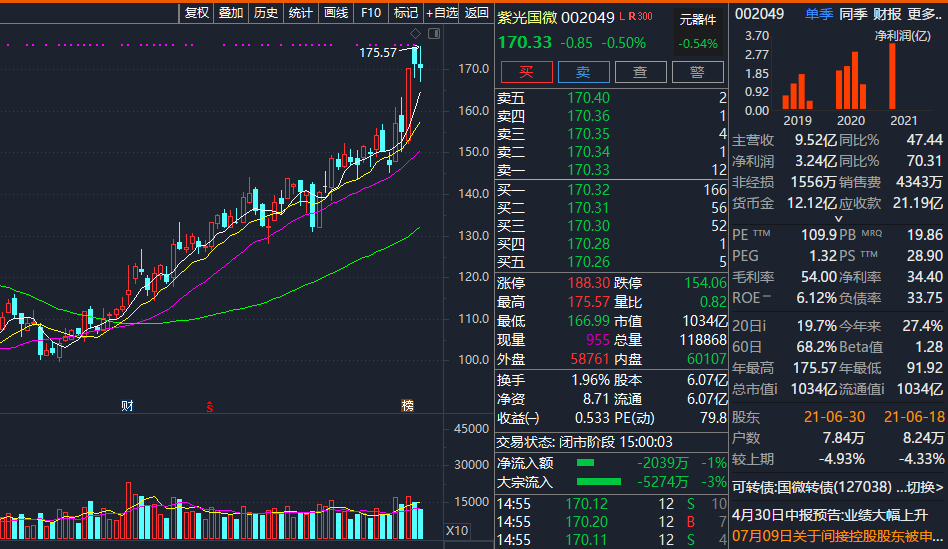Click the 002049 code in the right panel
Image resolution: width=948 pixels, height=549 pixels.
click(759, 14)
